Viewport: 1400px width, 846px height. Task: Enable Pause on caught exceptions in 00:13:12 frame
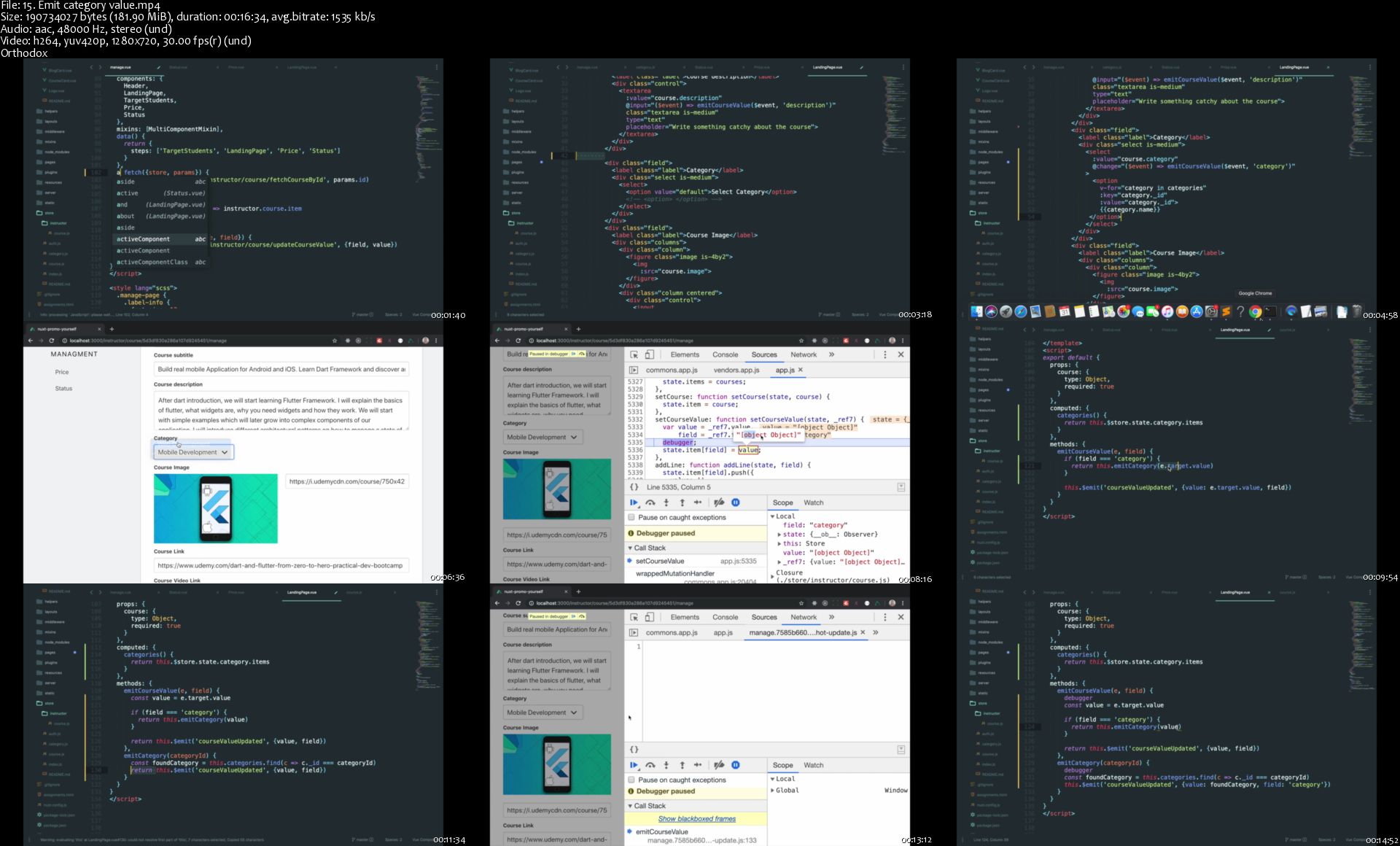pyautogui.click(x=631, y=780)
